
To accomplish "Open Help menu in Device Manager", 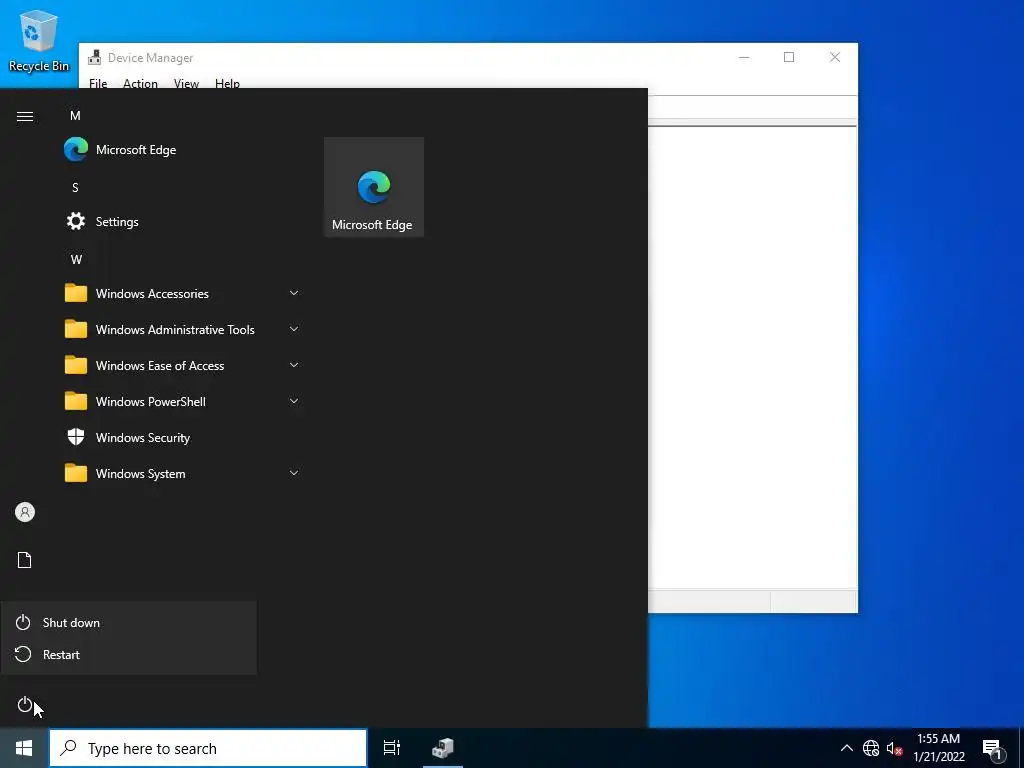I will click(x=227, y=83).
